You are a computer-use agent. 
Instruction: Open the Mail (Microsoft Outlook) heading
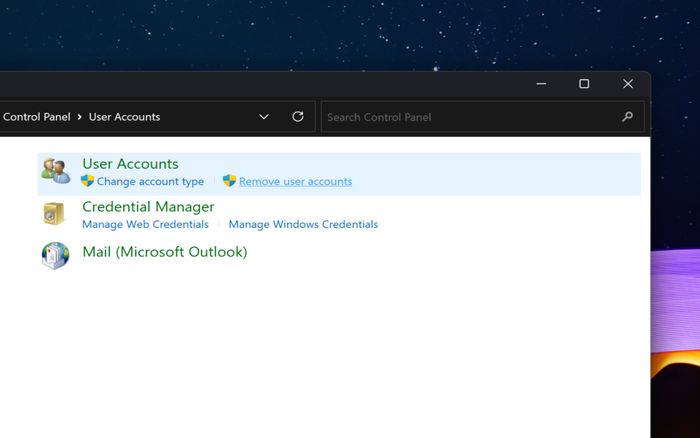click(x=164, y=252)
